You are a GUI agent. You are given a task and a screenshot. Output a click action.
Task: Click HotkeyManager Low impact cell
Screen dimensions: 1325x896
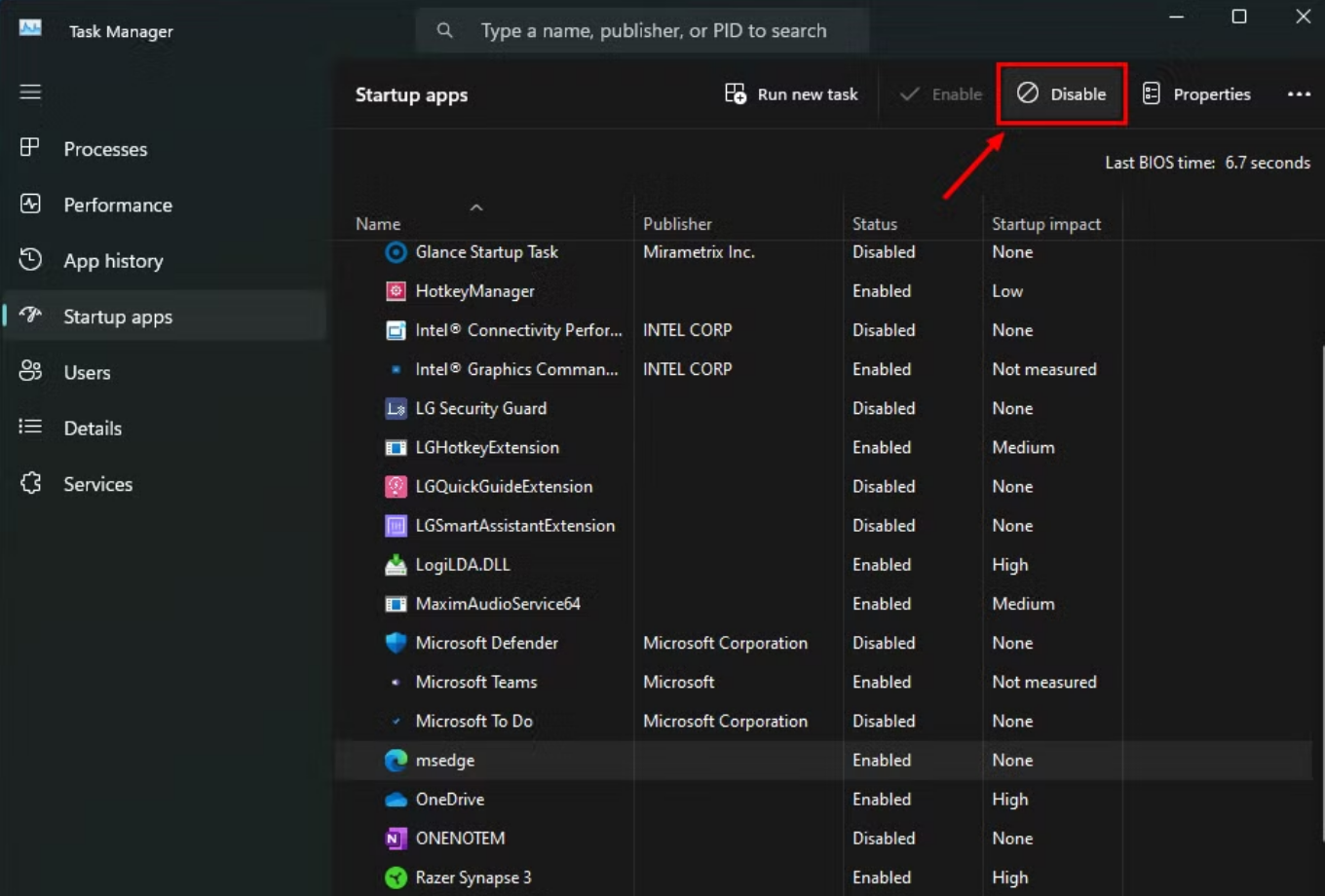point(1007,291)
